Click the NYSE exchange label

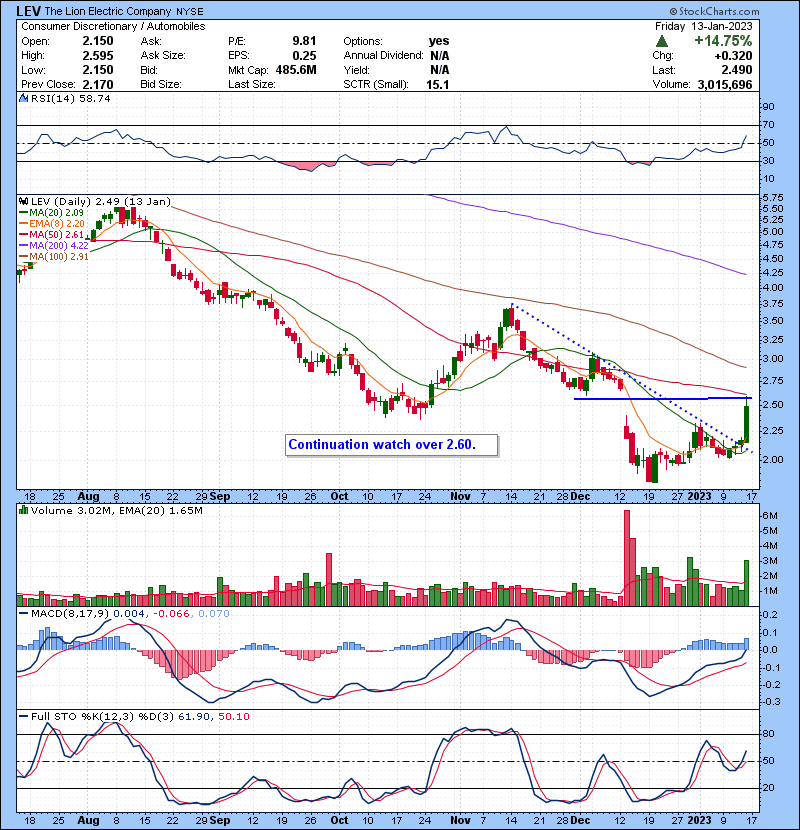tap(189, 11)
